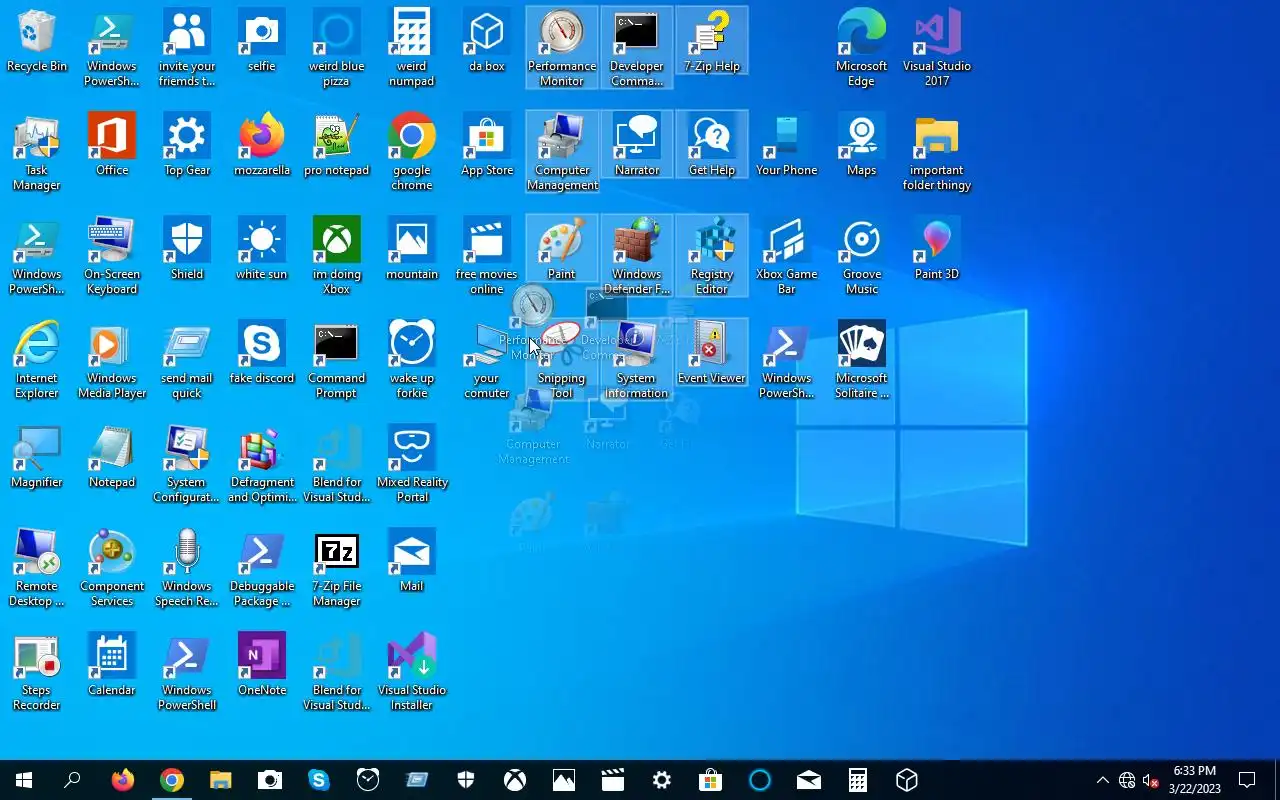Open the notification center icon
1280x800 pixels.
[1247, 780]
